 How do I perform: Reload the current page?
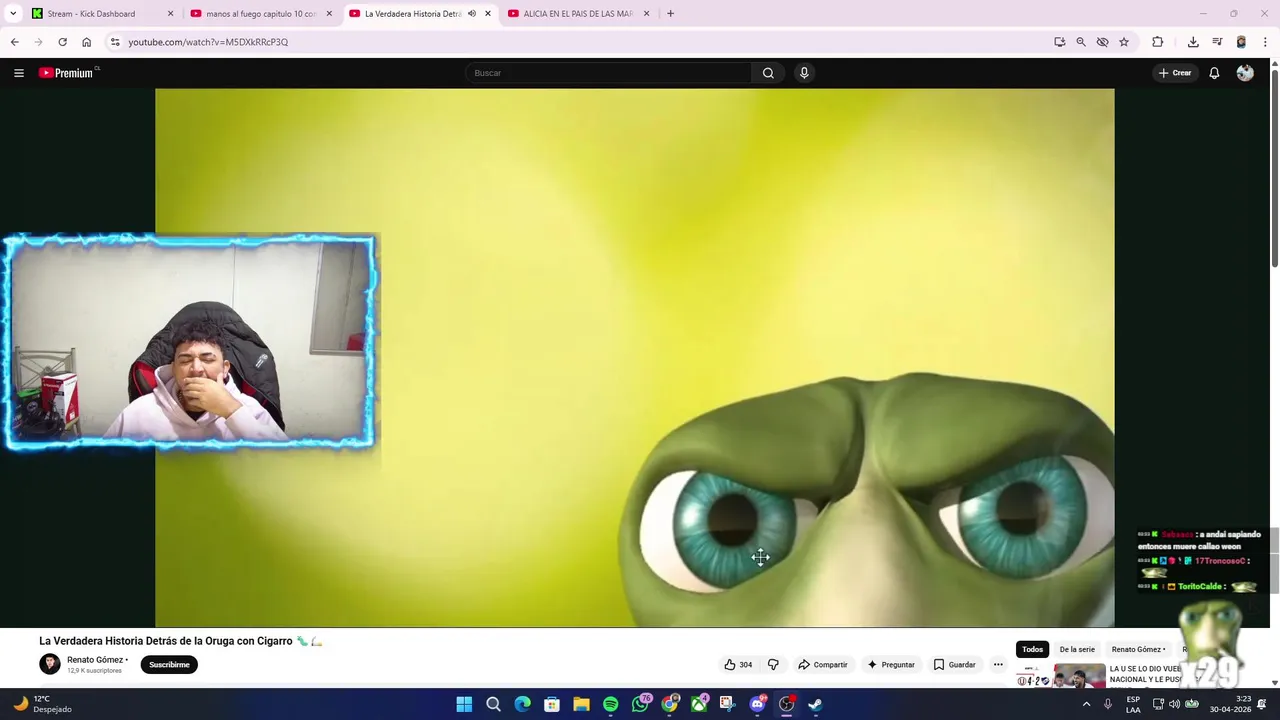pyautogui.click(x=62, y=42)
